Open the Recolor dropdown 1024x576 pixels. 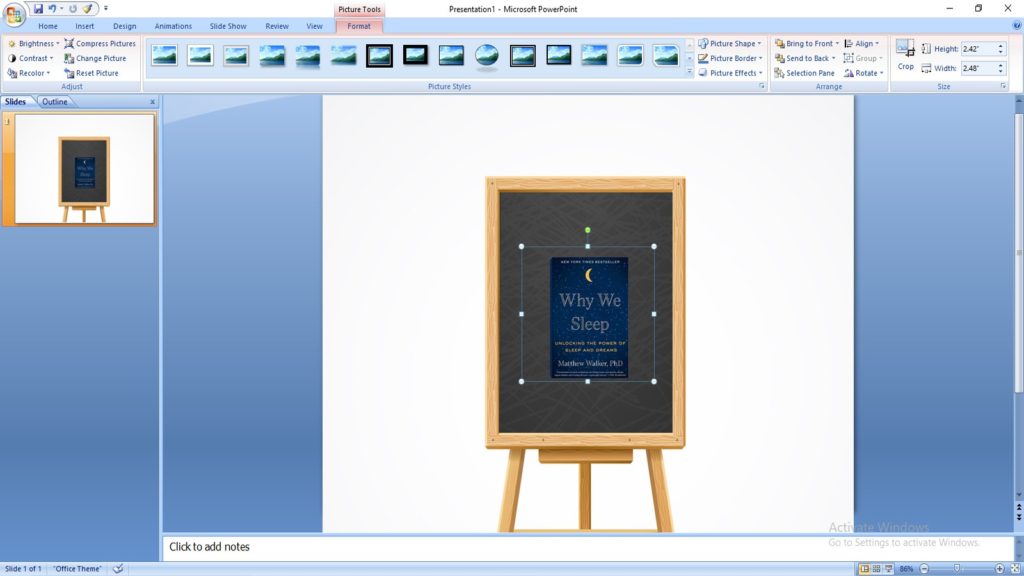29,73
